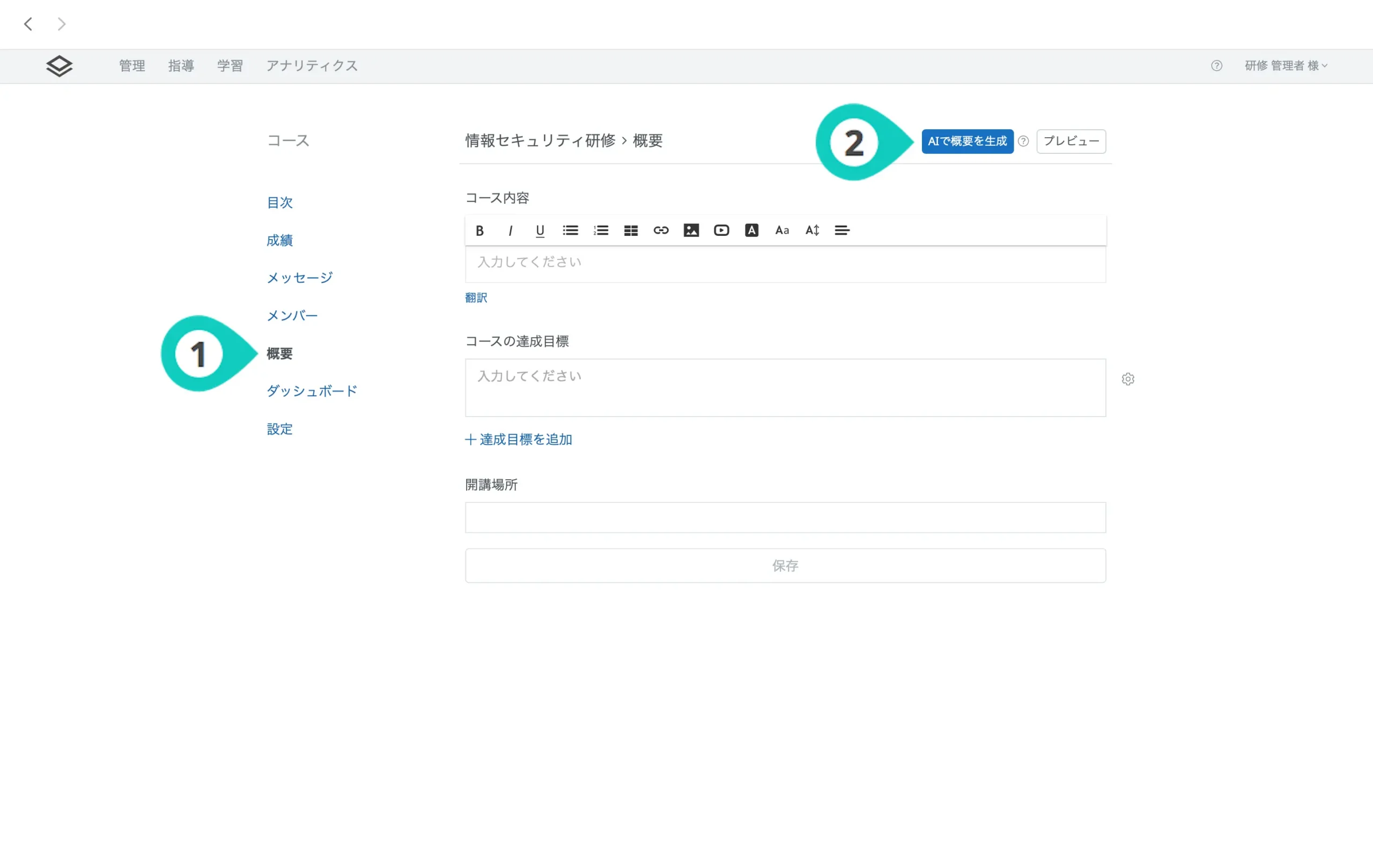Insert a bulleted list

[570, 230]
